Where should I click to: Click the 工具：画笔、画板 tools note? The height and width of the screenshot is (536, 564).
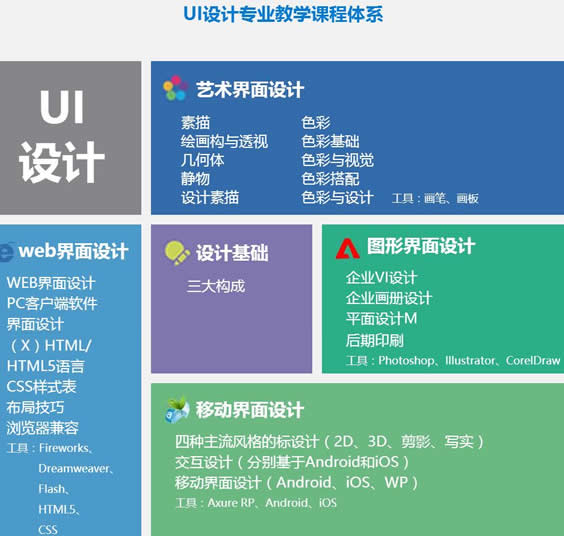coord(435,199)
